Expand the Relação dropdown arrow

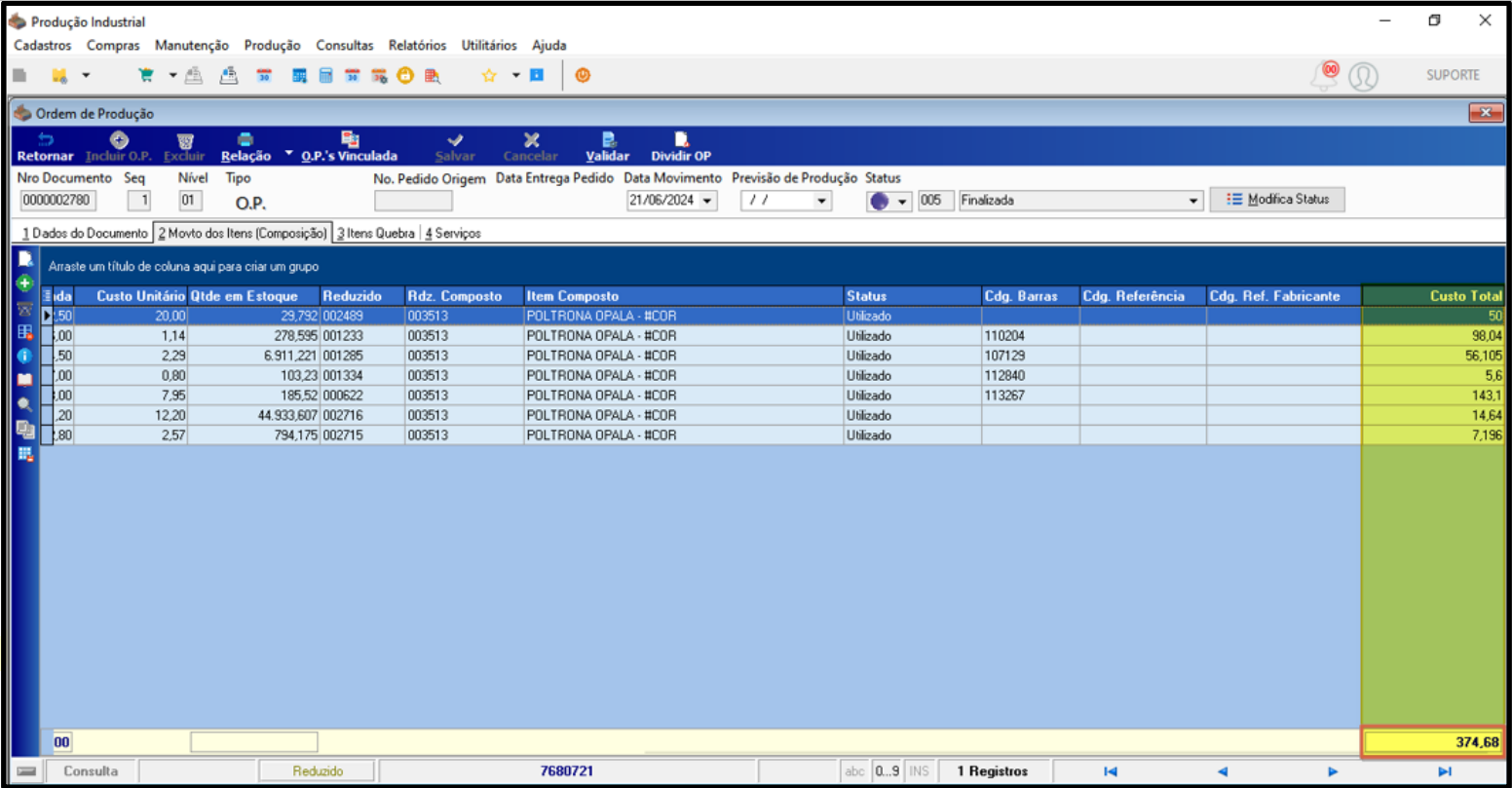click(x=289, y=153)
